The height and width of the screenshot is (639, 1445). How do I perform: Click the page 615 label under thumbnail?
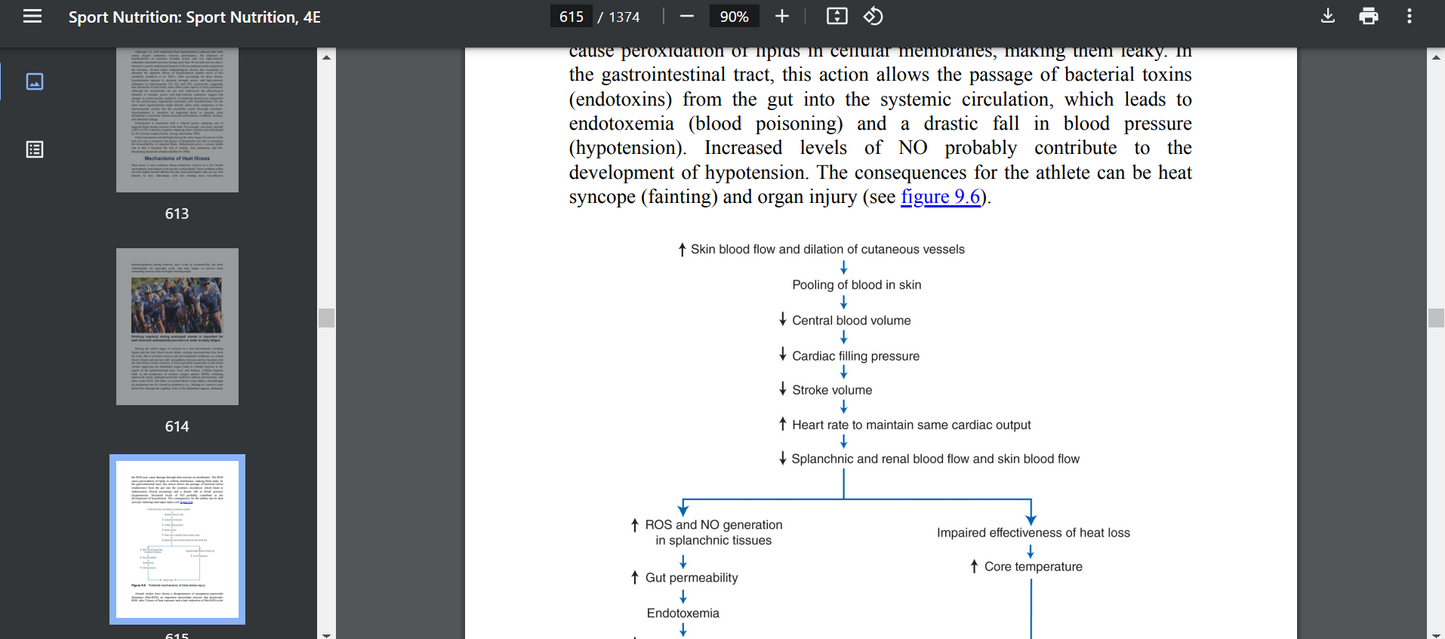tap(177, 635)
